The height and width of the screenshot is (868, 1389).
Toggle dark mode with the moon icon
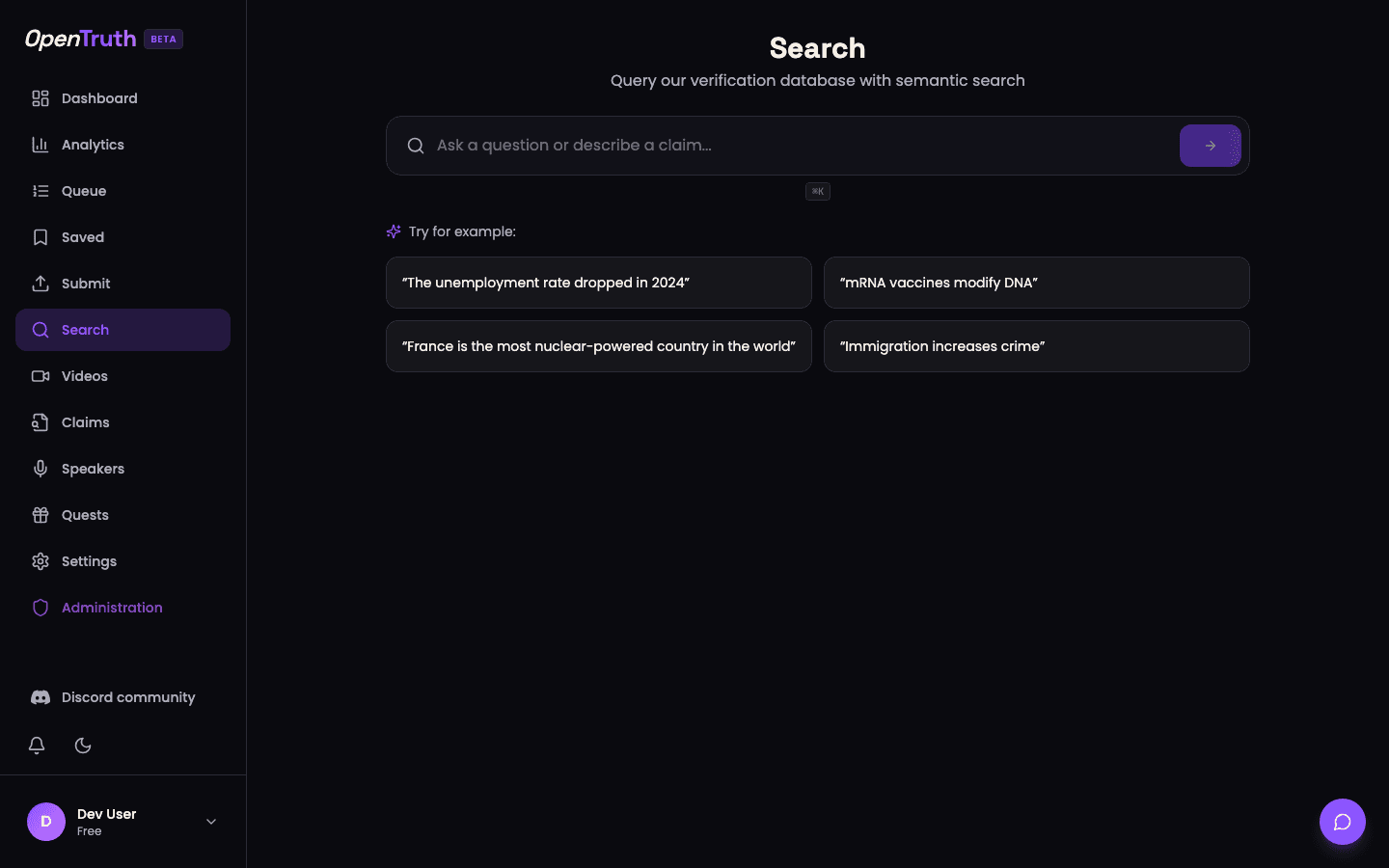pyautogui.click(x=82, y=746)
